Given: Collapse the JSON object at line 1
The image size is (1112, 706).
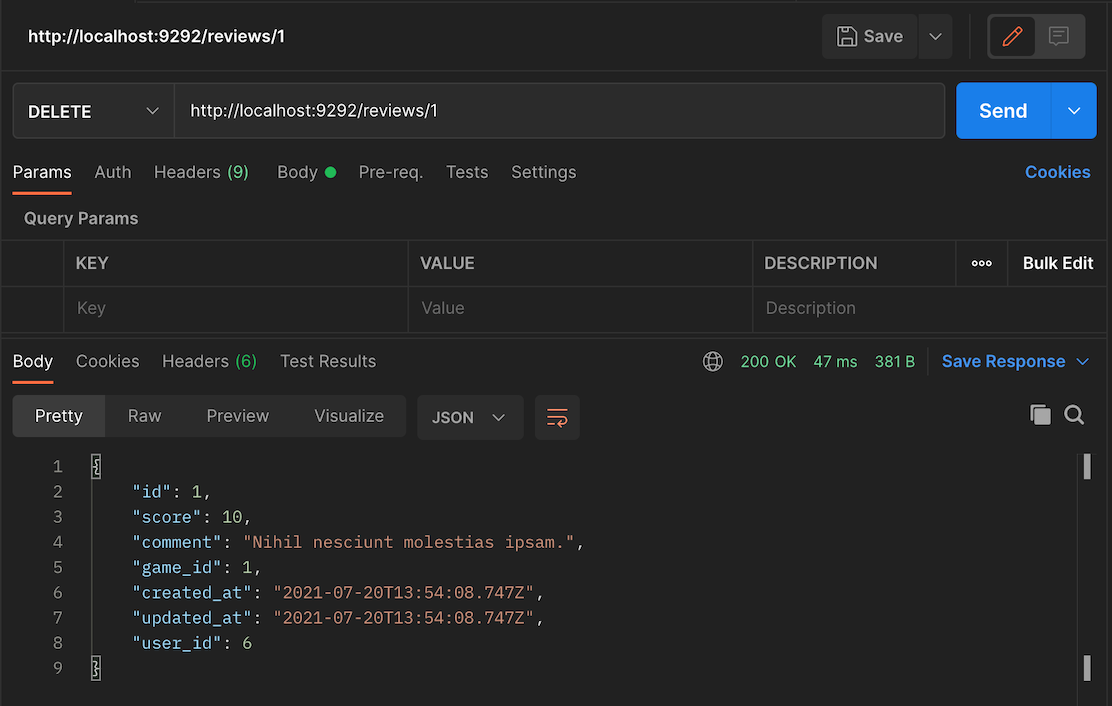Looking at the screenshot, I should click(96, 466).
